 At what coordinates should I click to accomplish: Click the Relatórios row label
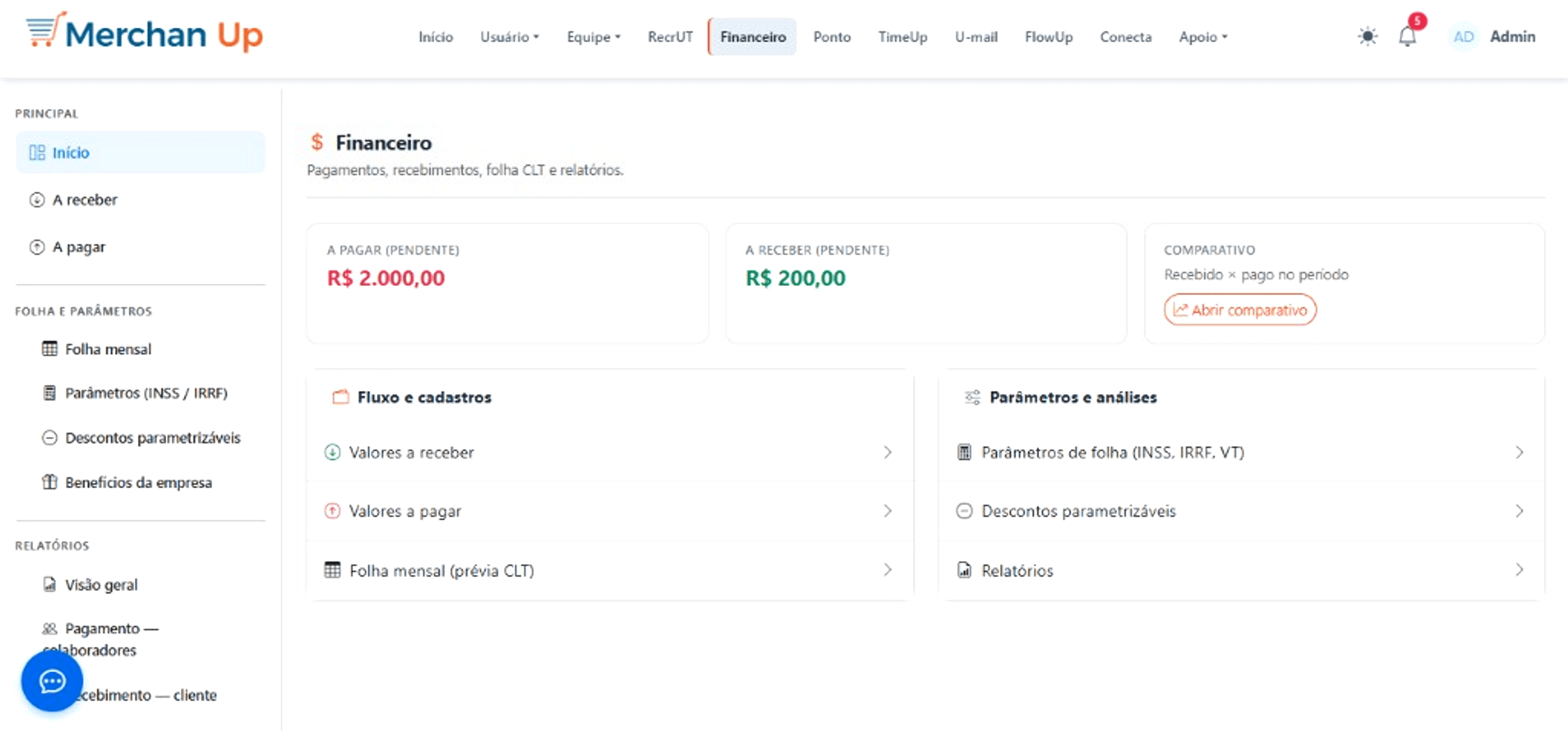pyautogui.click(x=1017, y=570)
